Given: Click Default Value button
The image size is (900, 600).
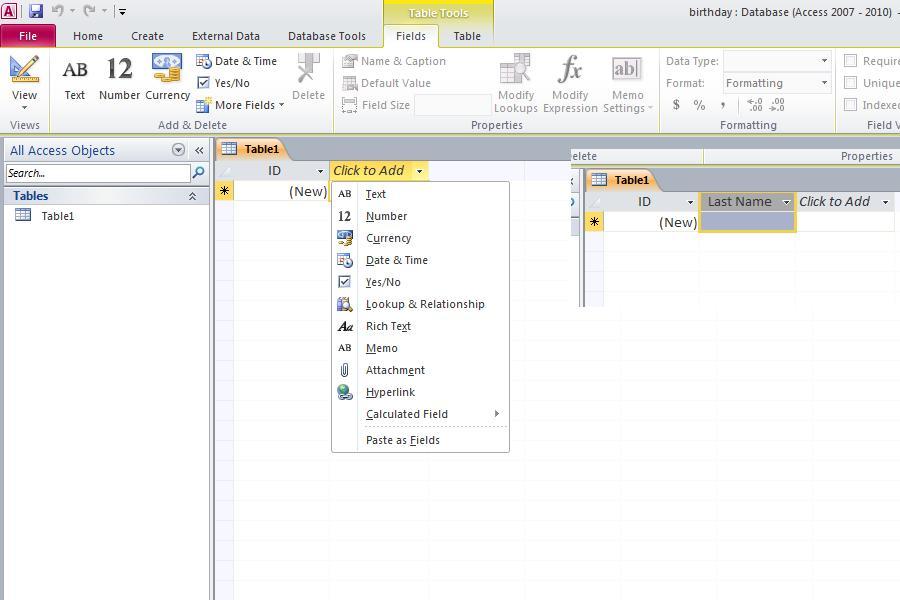Looking at the screenshot, I should 386,83.
